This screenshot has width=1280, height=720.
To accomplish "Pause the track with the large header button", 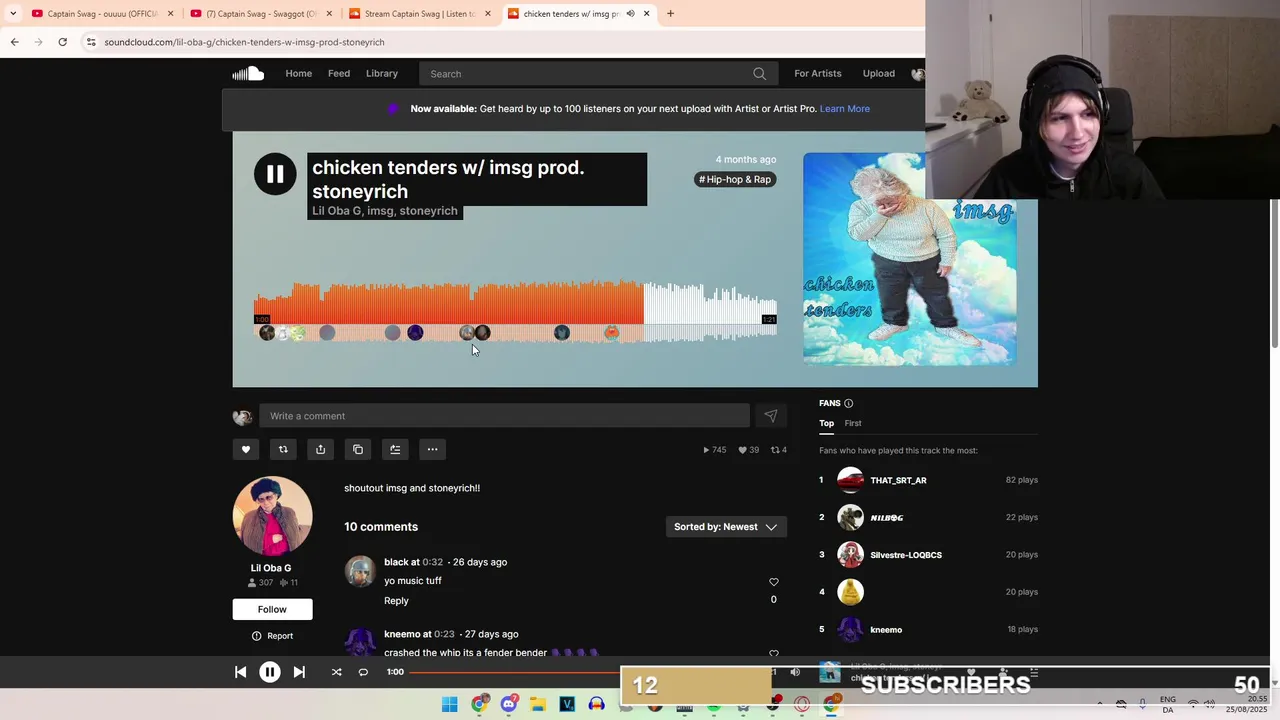I will pyautogui.click(x=275, y=174).
